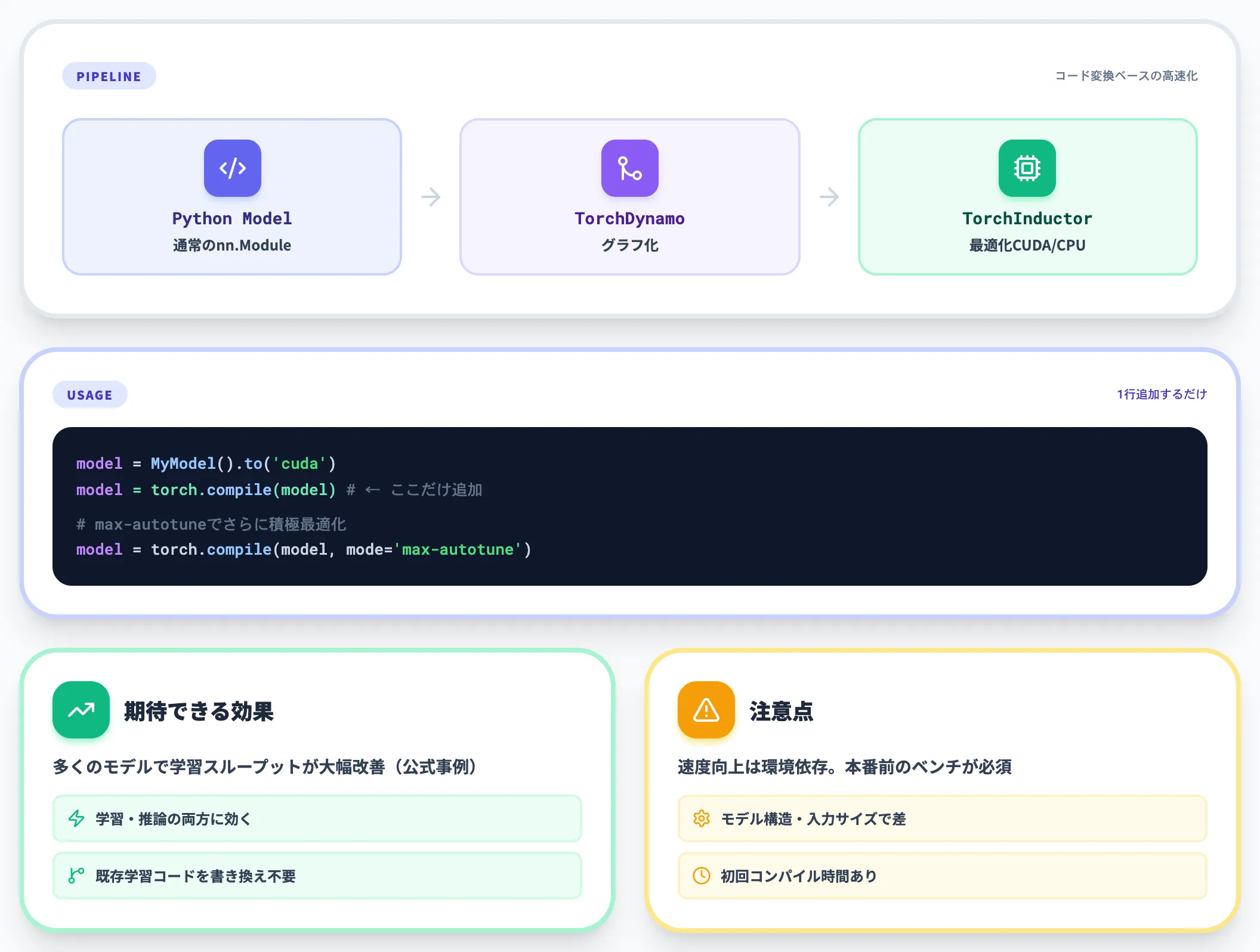Click the text 多くのモデルで学習スループットが大幅改善

(264, 766)
